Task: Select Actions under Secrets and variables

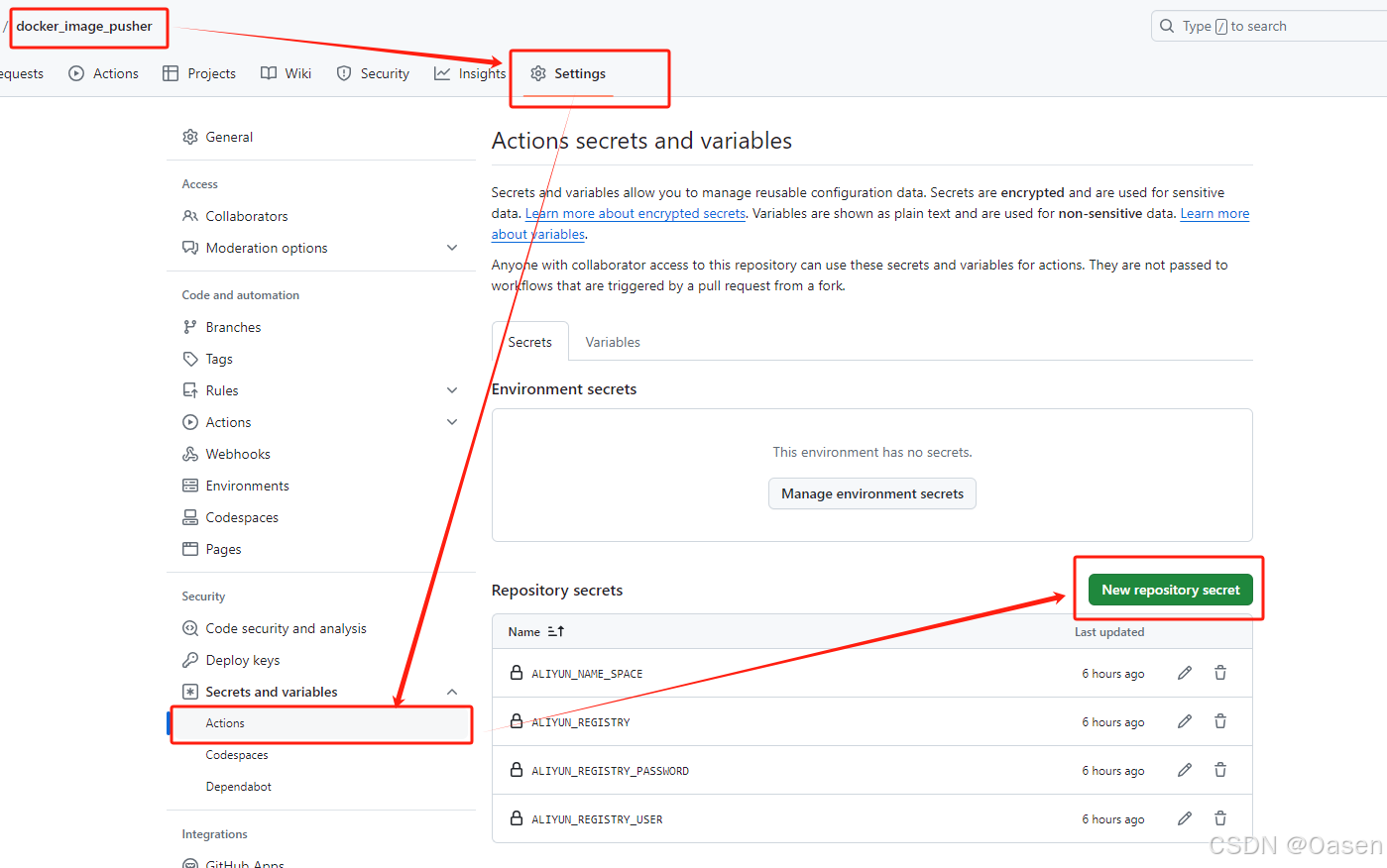Action: pos(321,723)
